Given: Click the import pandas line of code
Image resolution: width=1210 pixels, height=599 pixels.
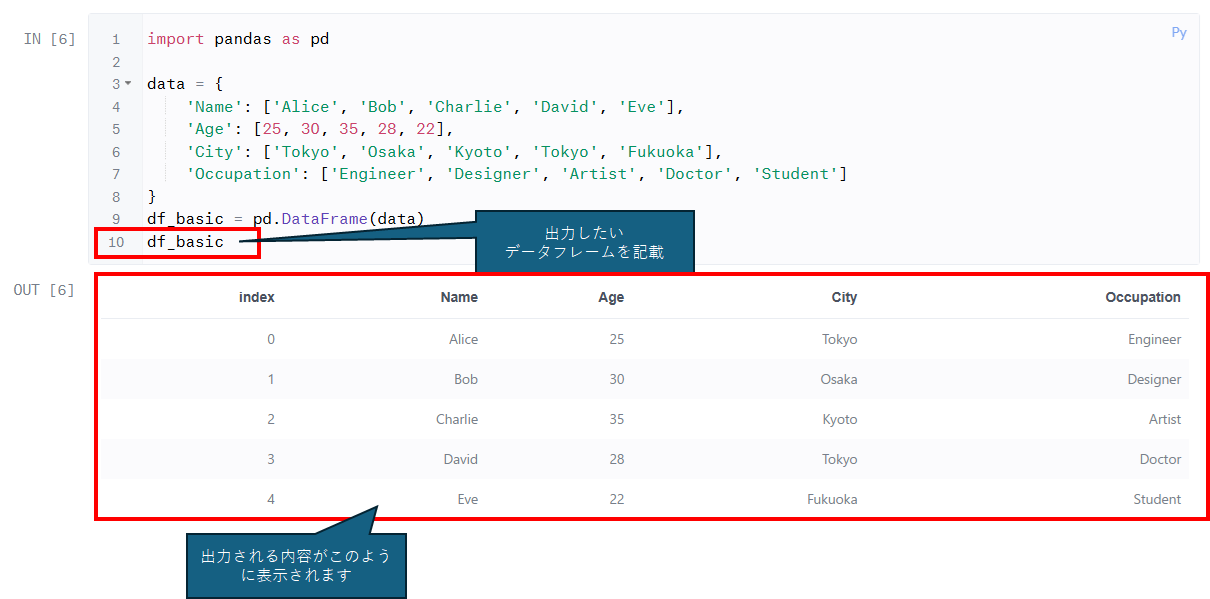Looking at the screenshot, I should [x=238, y=39].
